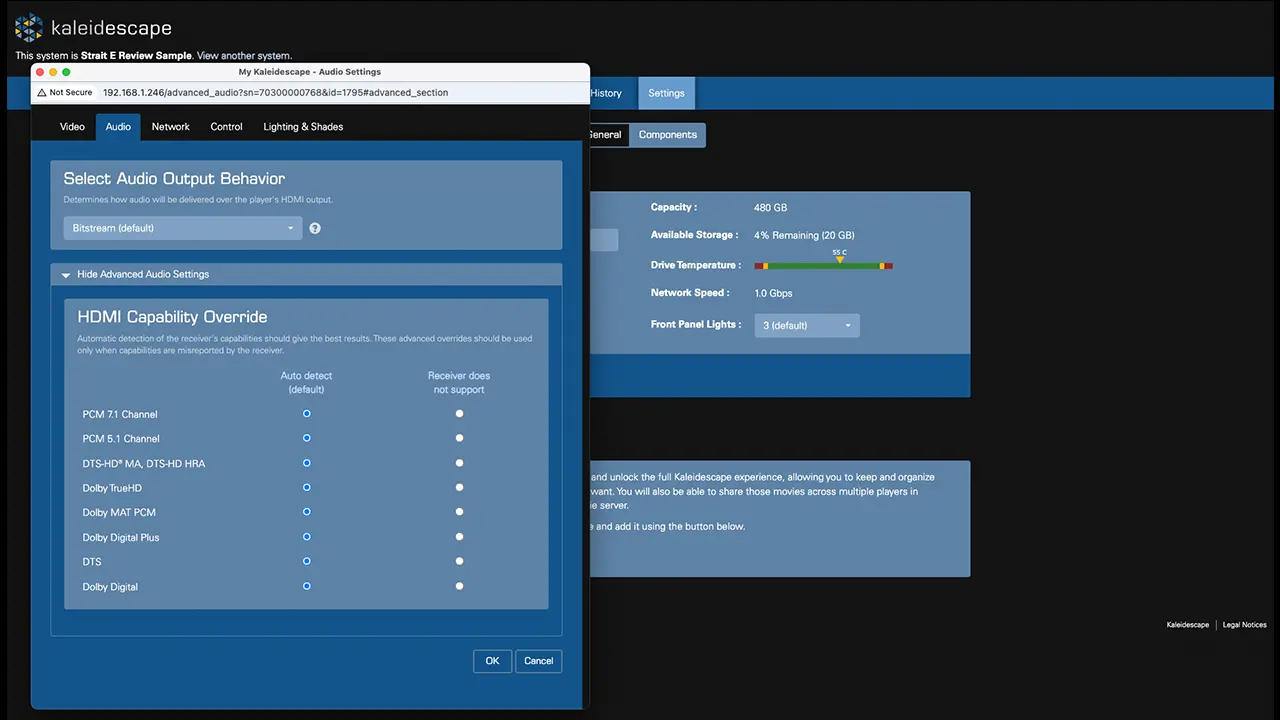Set DTS to Receiver does not support
This screenshot has height=720, width=1280.
(x=459, y=561)
